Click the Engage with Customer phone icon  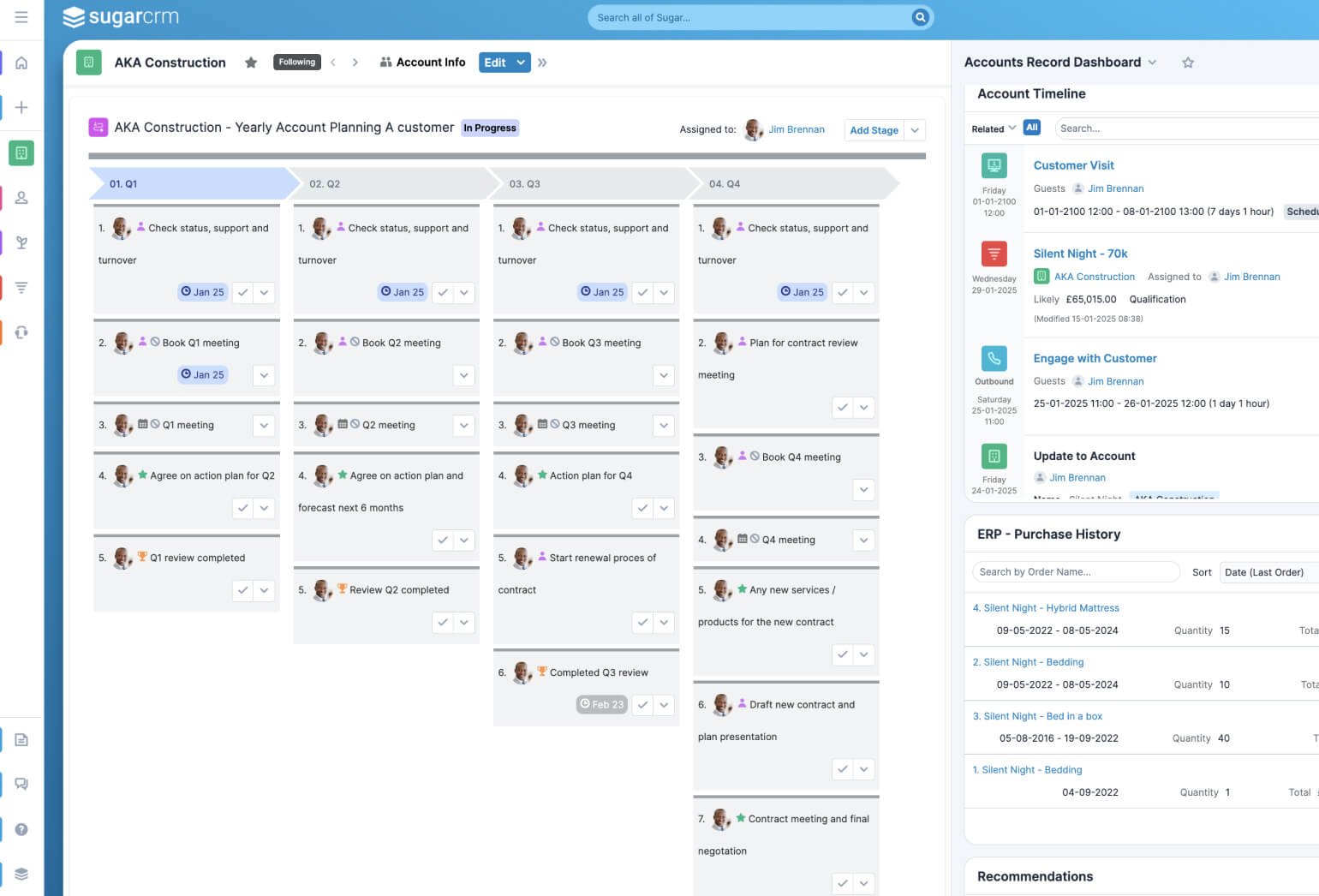(x=994, y=358)
